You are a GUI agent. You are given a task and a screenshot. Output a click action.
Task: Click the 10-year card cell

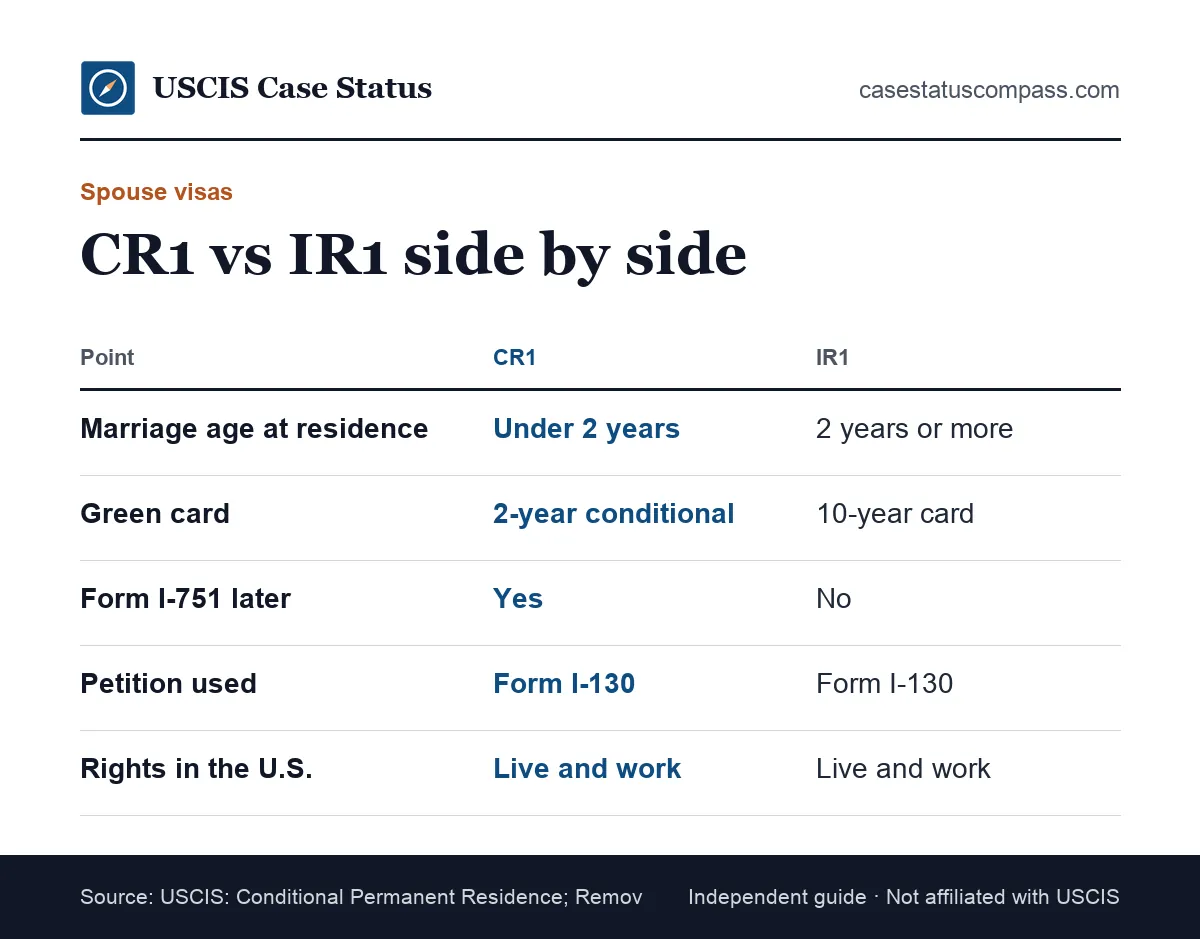894,514
